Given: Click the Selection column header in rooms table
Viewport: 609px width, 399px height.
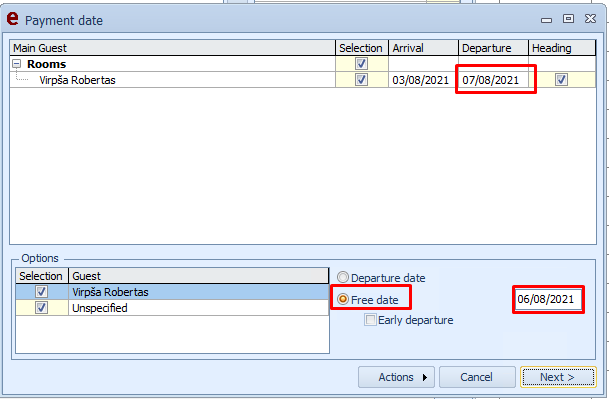Looking at the screenshot, I should (362, 48).
